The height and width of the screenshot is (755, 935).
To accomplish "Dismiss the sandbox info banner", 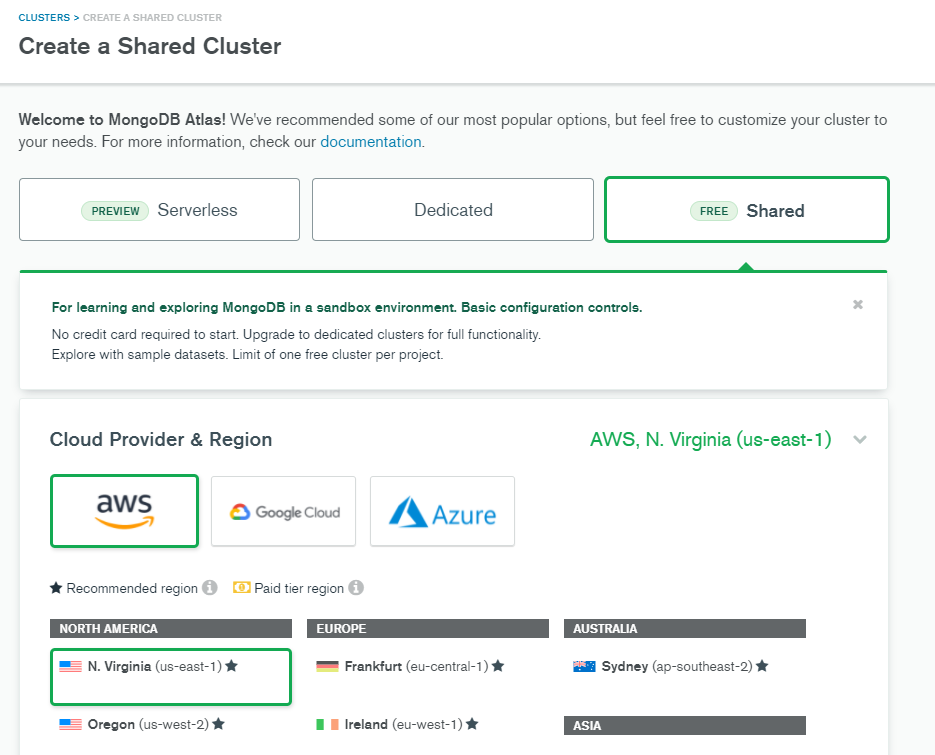I will pyautogui.click(x=857, y=305).
